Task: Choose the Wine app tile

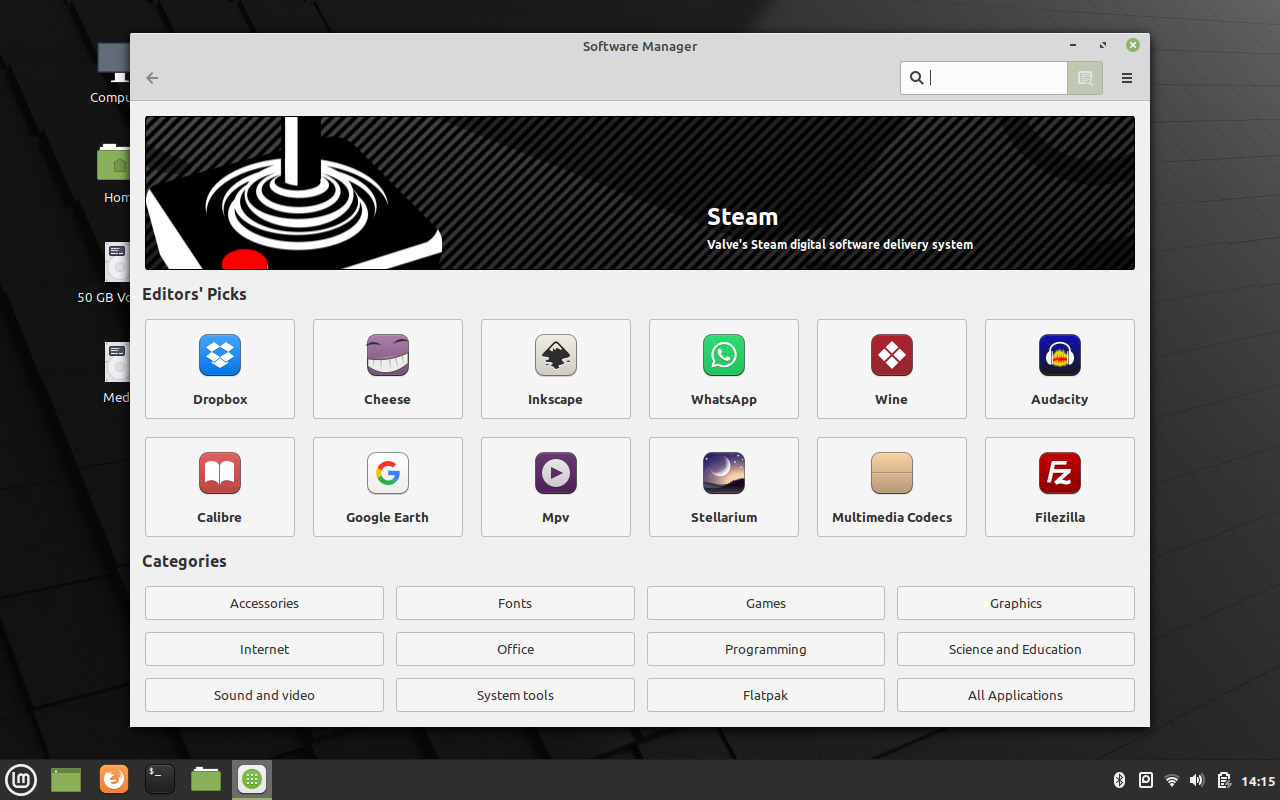Action: (x=892, y=369)
